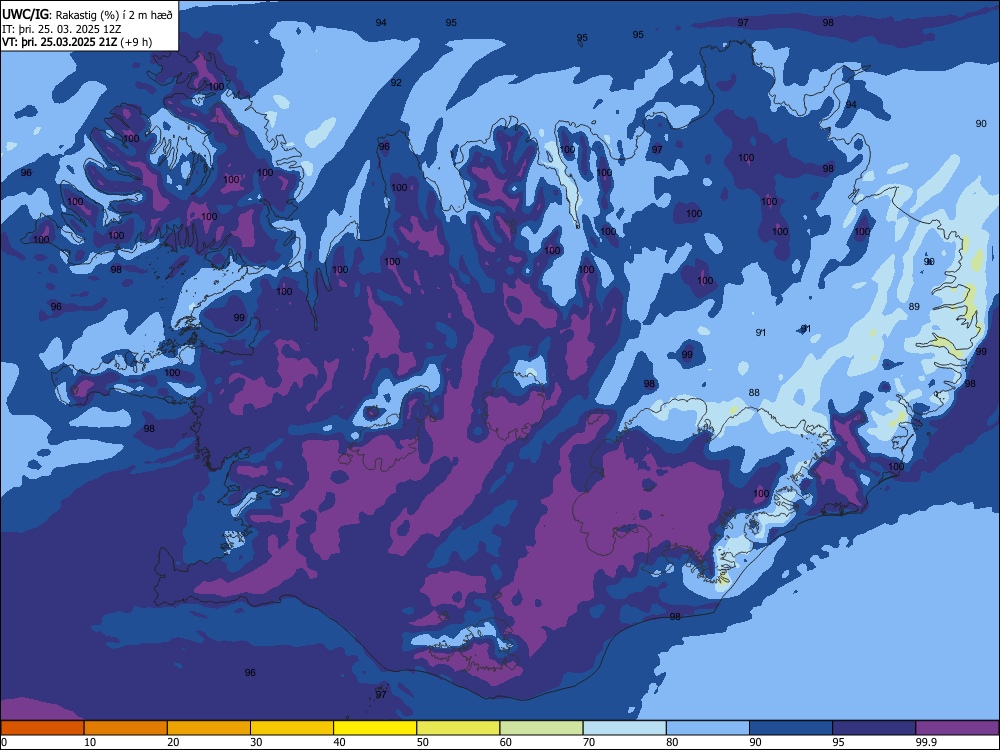Click the '10' legend scale label

tap(90, 742)
